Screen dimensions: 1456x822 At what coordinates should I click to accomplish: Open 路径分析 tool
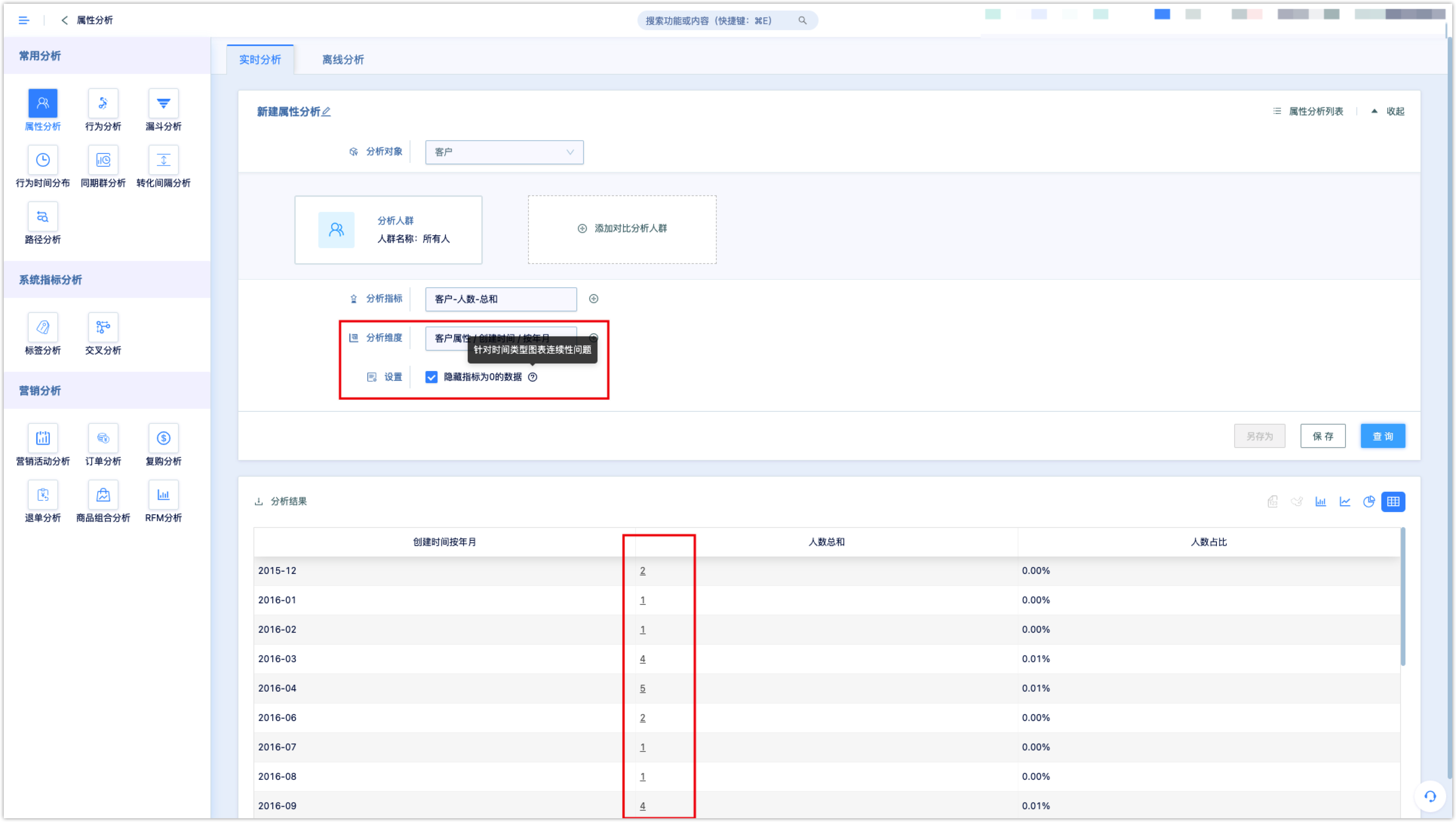pyautogui.click(x=42, y=223)
